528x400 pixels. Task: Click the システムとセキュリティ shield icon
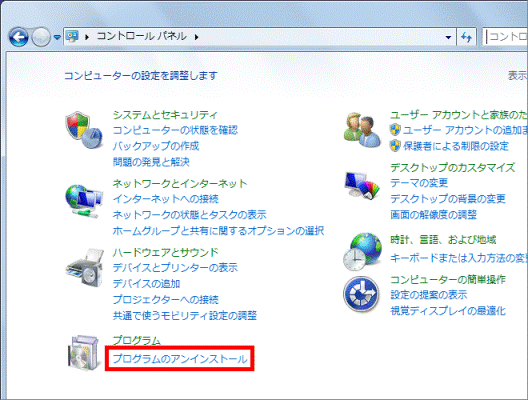(84, 130)
